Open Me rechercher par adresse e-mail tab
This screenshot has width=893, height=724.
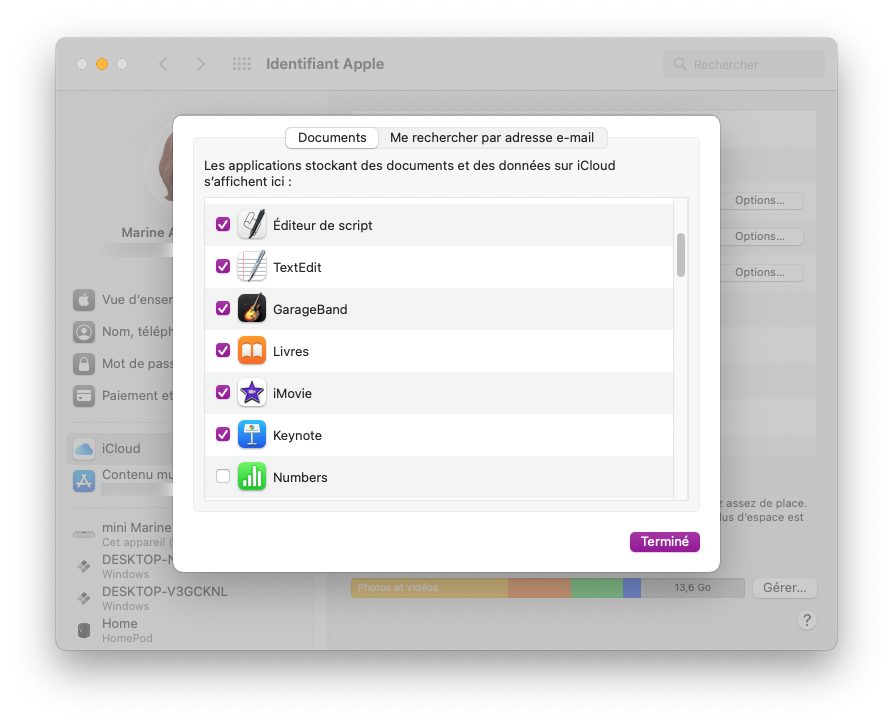pyautogui.click(x=492, y=138)
